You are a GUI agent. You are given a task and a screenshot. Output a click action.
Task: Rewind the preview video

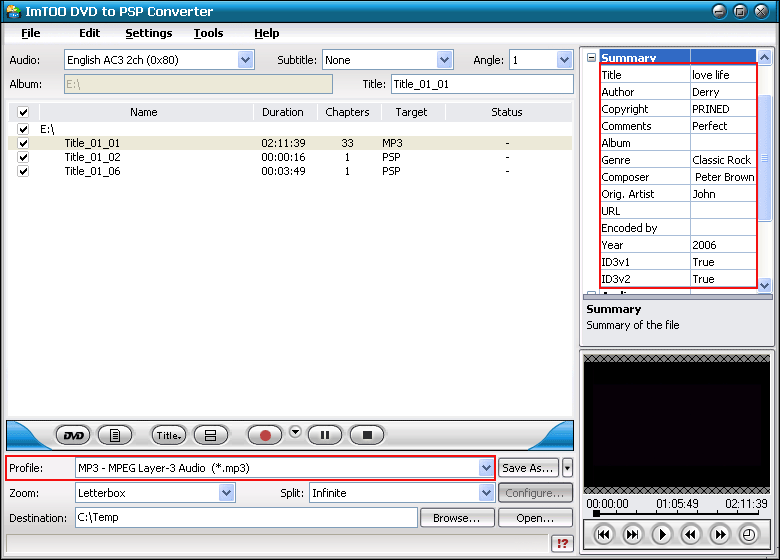pyautogui.click(x=690, y=535)
